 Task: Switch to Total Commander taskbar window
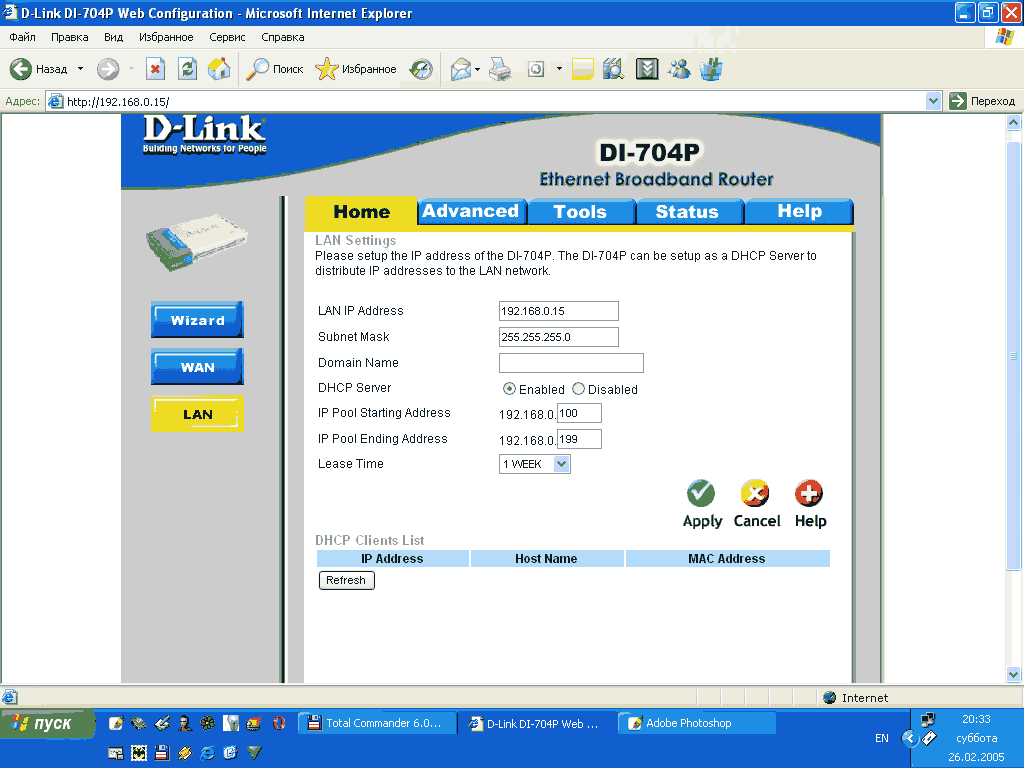(377, 723)
